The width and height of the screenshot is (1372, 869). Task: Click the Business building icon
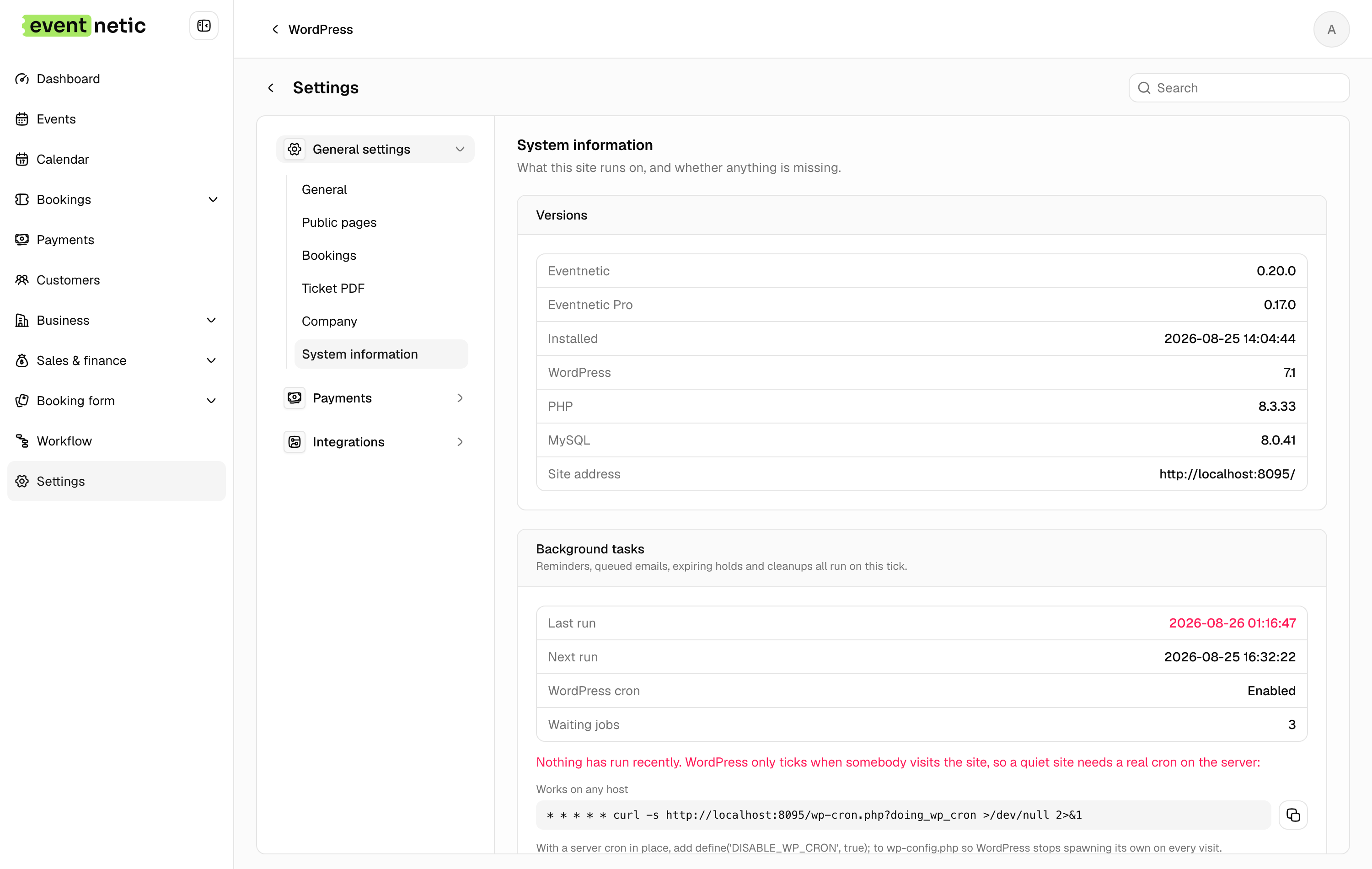pyautogui.click(x=21, y=320)
